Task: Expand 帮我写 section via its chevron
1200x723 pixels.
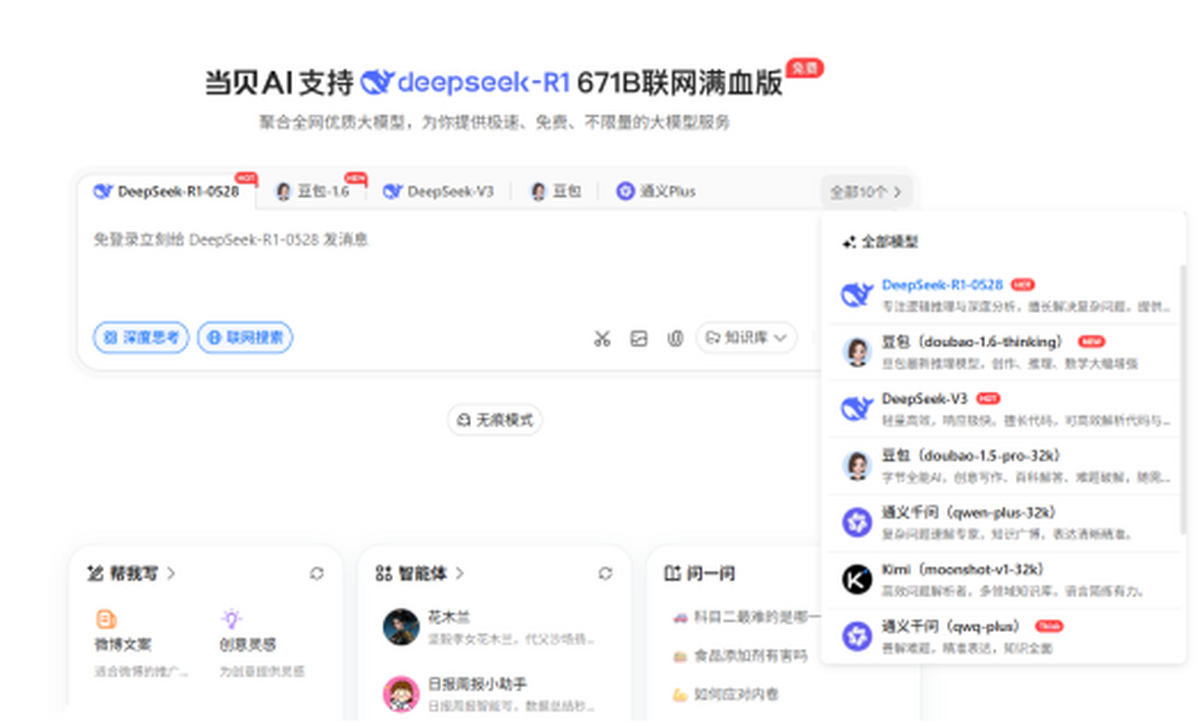Action: (171, 573)
